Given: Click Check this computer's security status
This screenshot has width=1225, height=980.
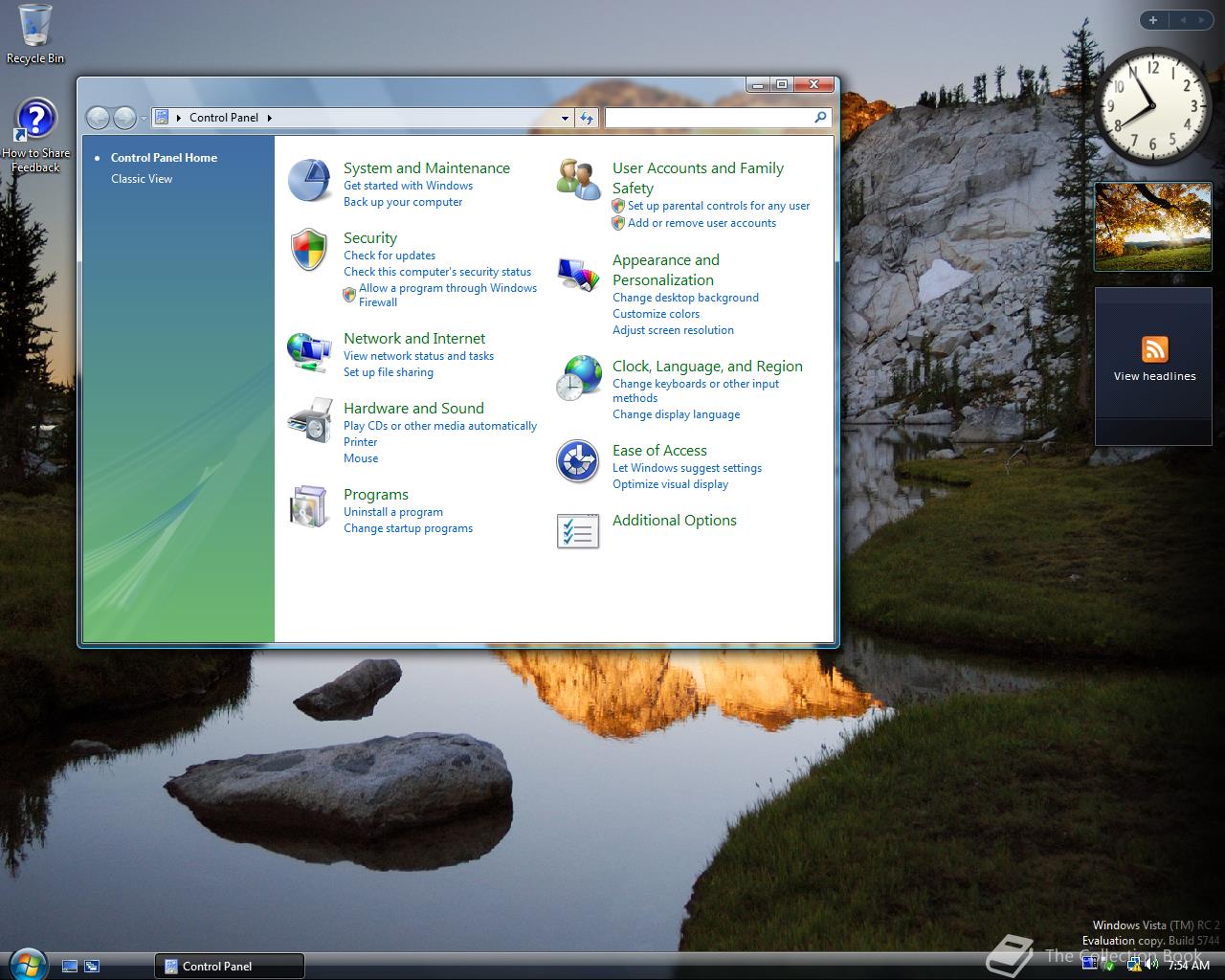Looking at the screenshot, I should point(437,272).
